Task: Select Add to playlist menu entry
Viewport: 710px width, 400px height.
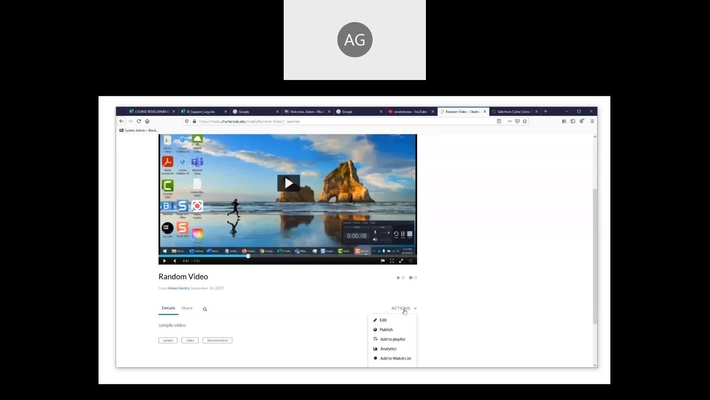Action: 392,339
